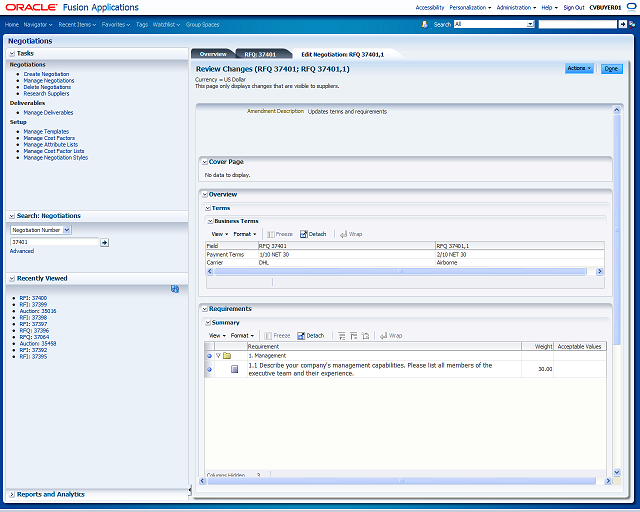640x512 pixels.
Task: Open the Personalization menu
Action: pyautogui.click(x=470, y=7)
